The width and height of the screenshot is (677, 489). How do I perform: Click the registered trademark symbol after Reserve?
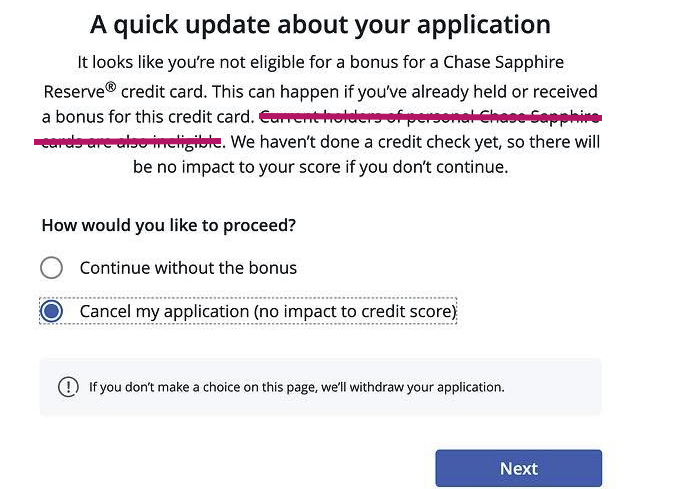point(111,83)
